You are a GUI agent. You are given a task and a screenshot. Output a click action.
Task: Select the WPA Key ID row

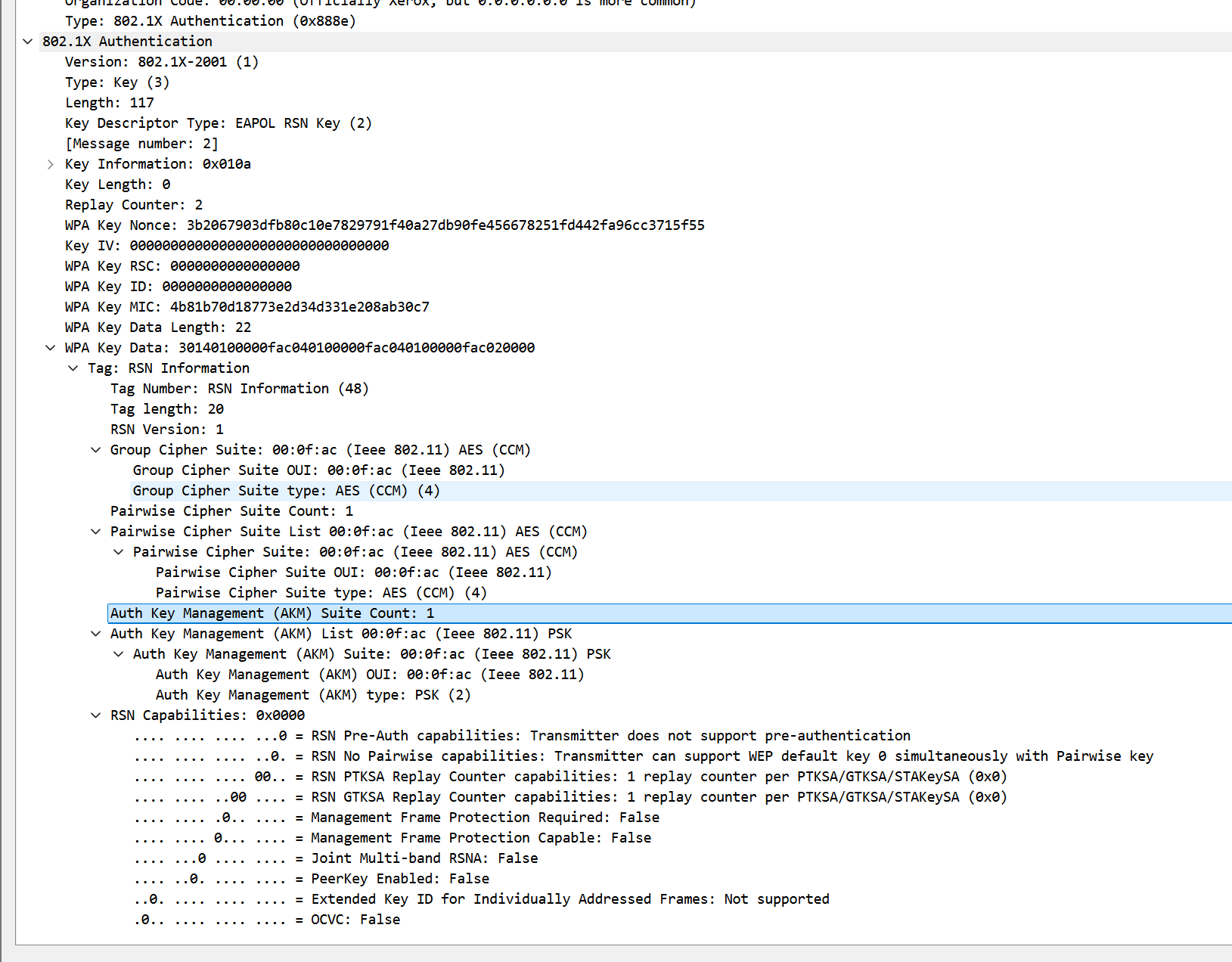[x=178, y=287]
